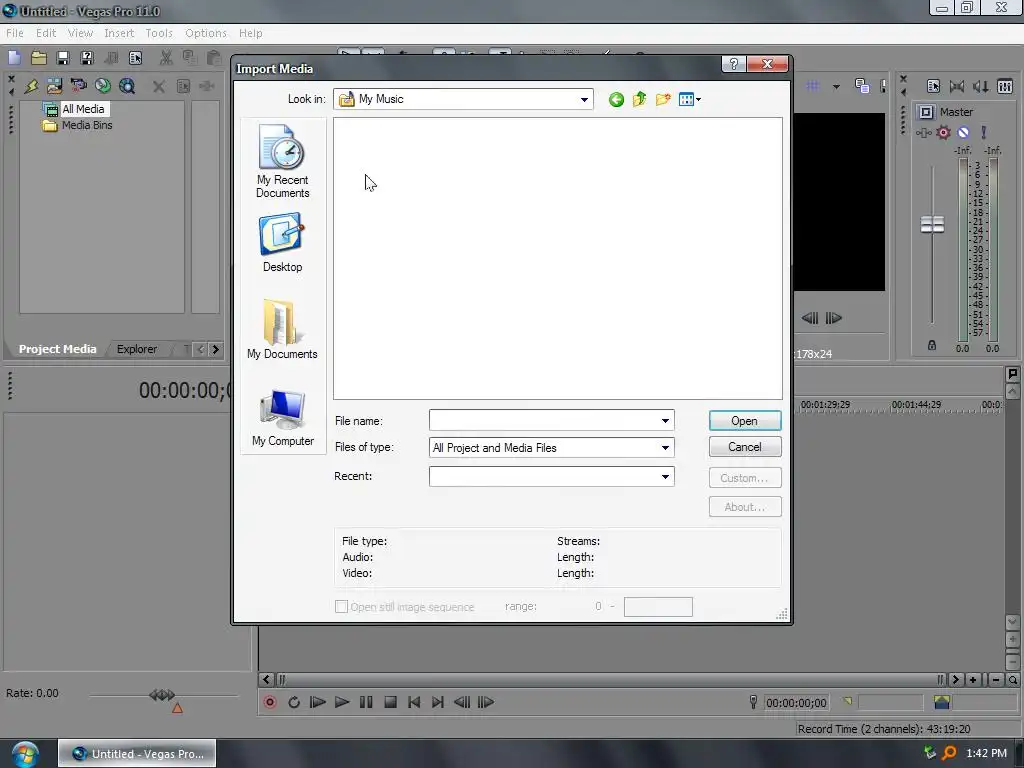Click the Import Media icon in Project Media
1024x768 pixels.
(54, 86)
